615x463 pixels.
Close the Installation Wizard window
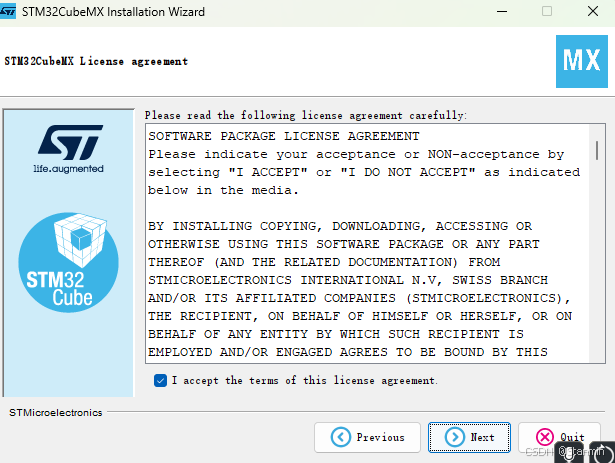point(593,11)
